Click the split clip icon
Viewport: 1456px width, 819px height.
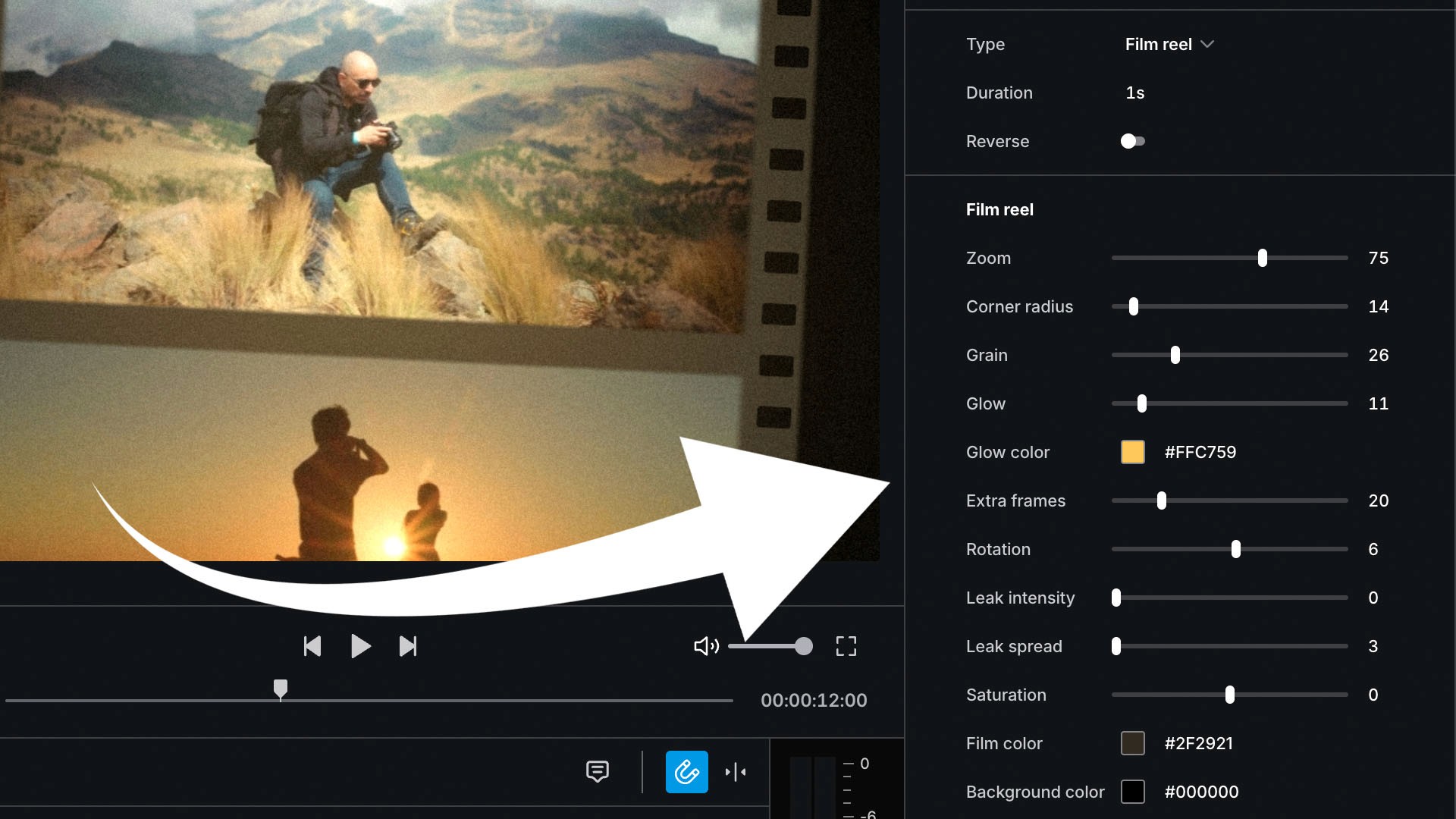(735, 772)
